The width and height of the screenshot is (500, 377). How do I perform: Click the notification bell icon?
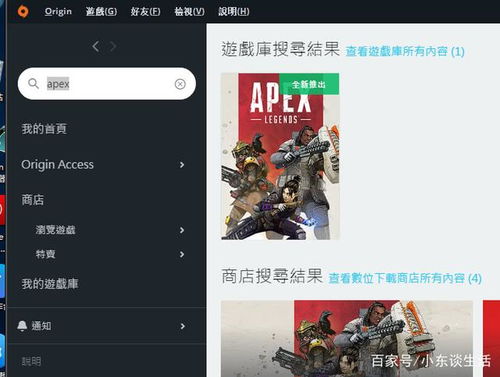(x=22, y=326)
